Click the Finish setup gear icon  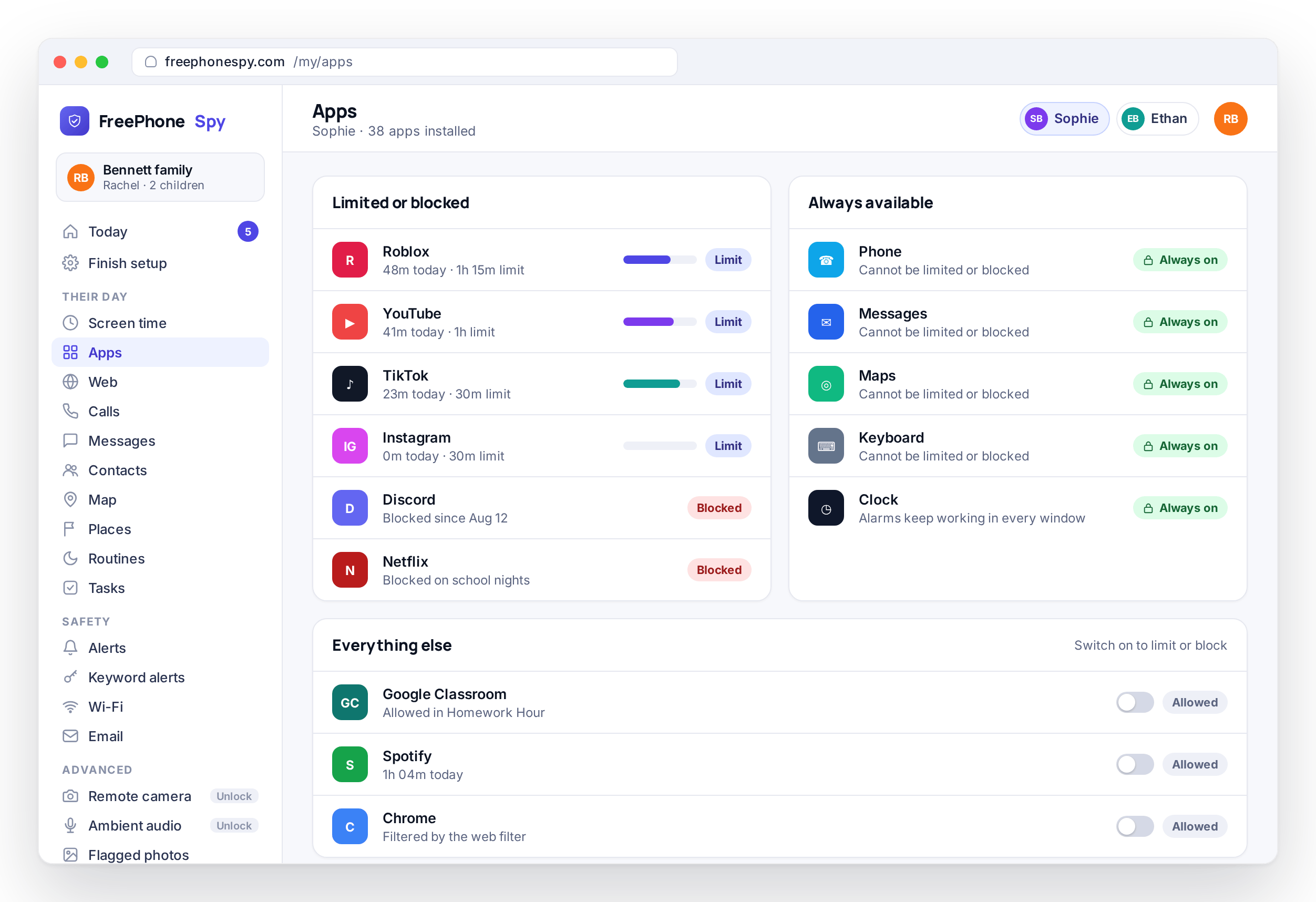point(70,263)
